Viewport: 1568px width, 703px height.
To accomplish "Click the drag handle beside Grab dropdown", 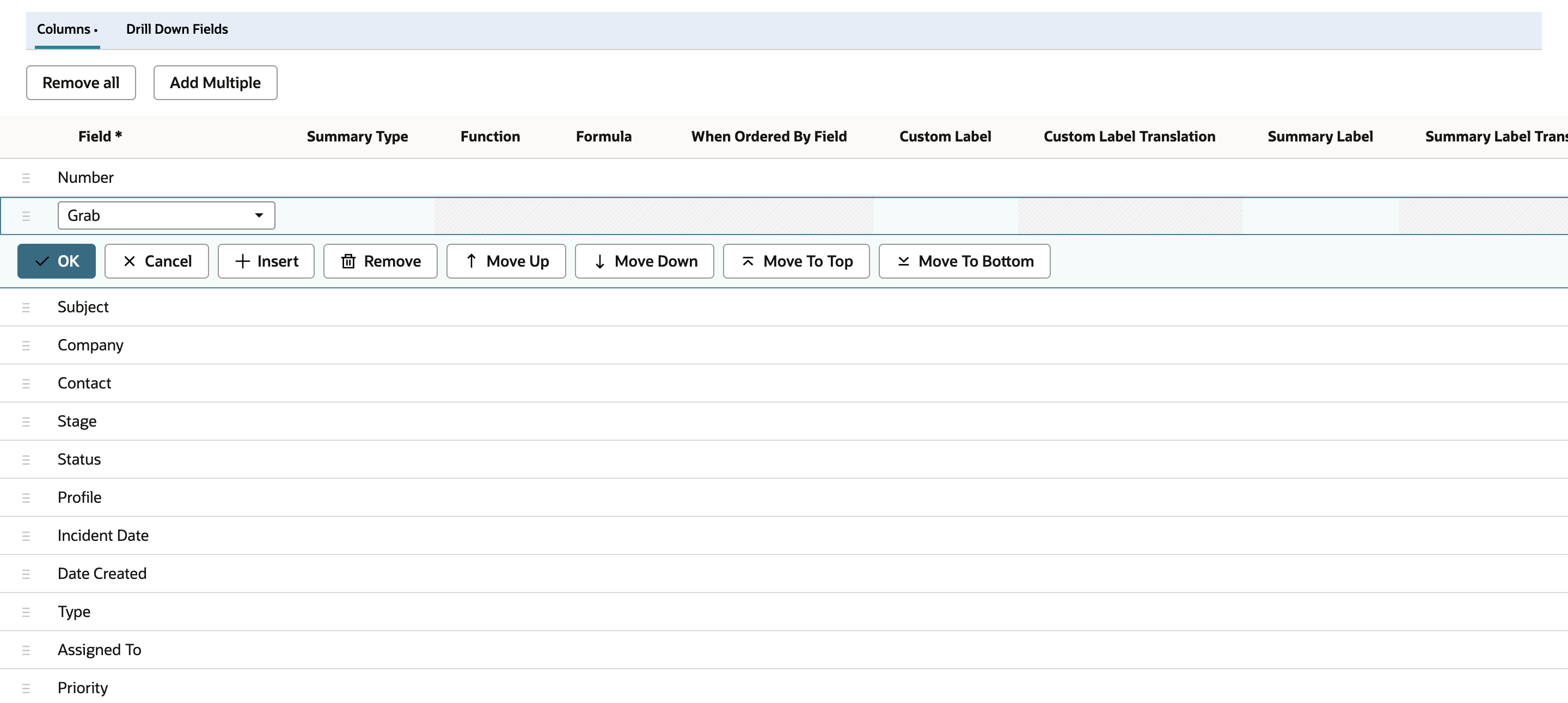I will (26, 216).
